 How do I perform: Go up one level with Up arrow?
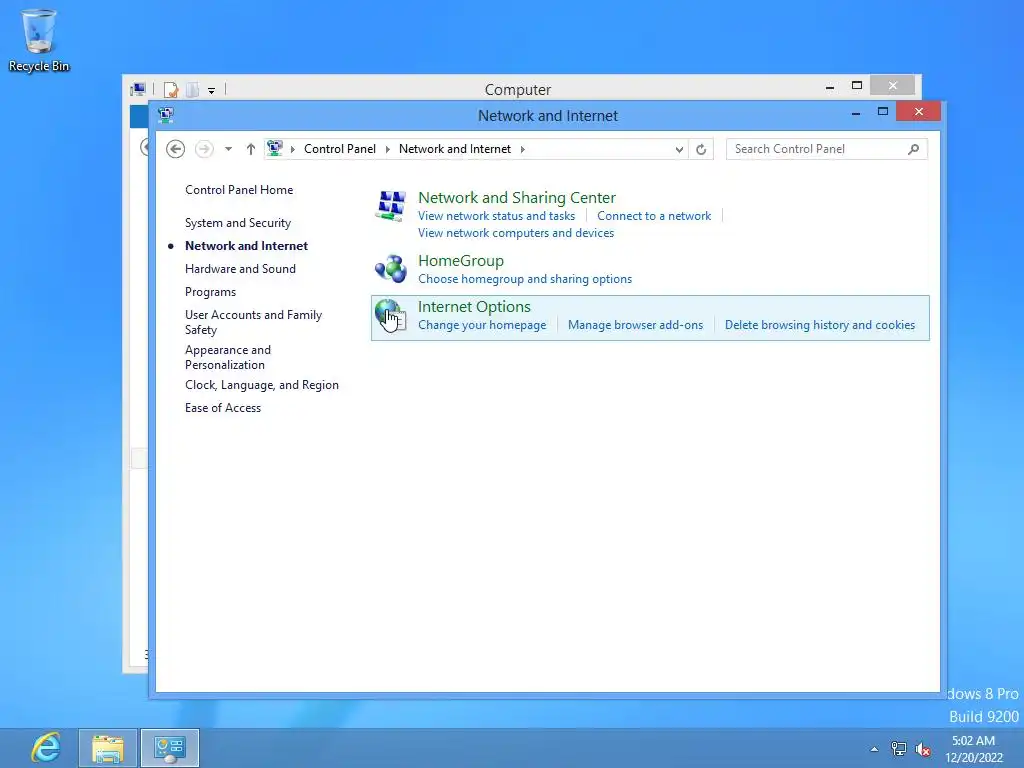[x=251, y=149]
